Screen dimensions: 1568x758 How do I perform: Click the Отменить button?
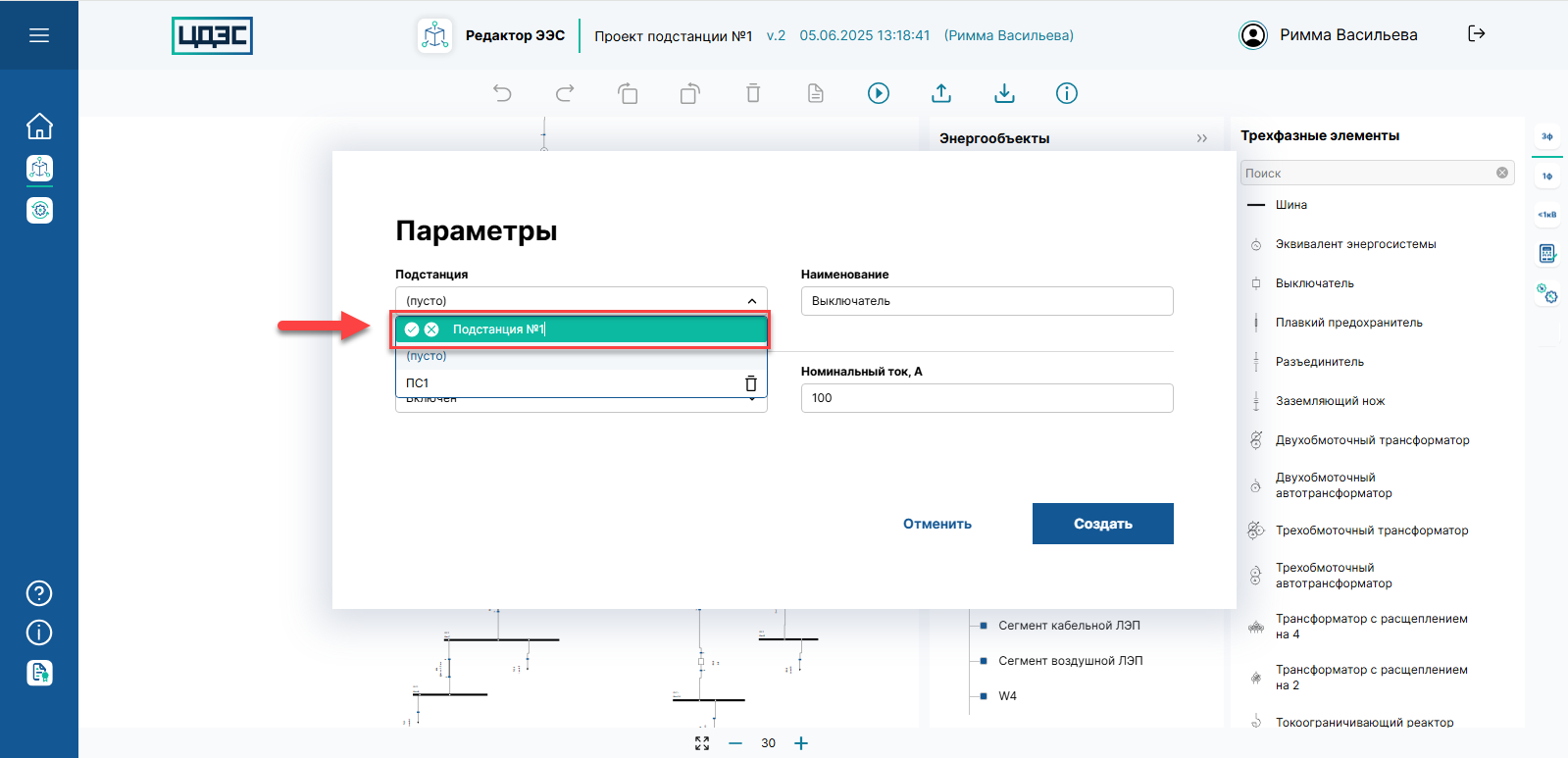tap(937, 524)
